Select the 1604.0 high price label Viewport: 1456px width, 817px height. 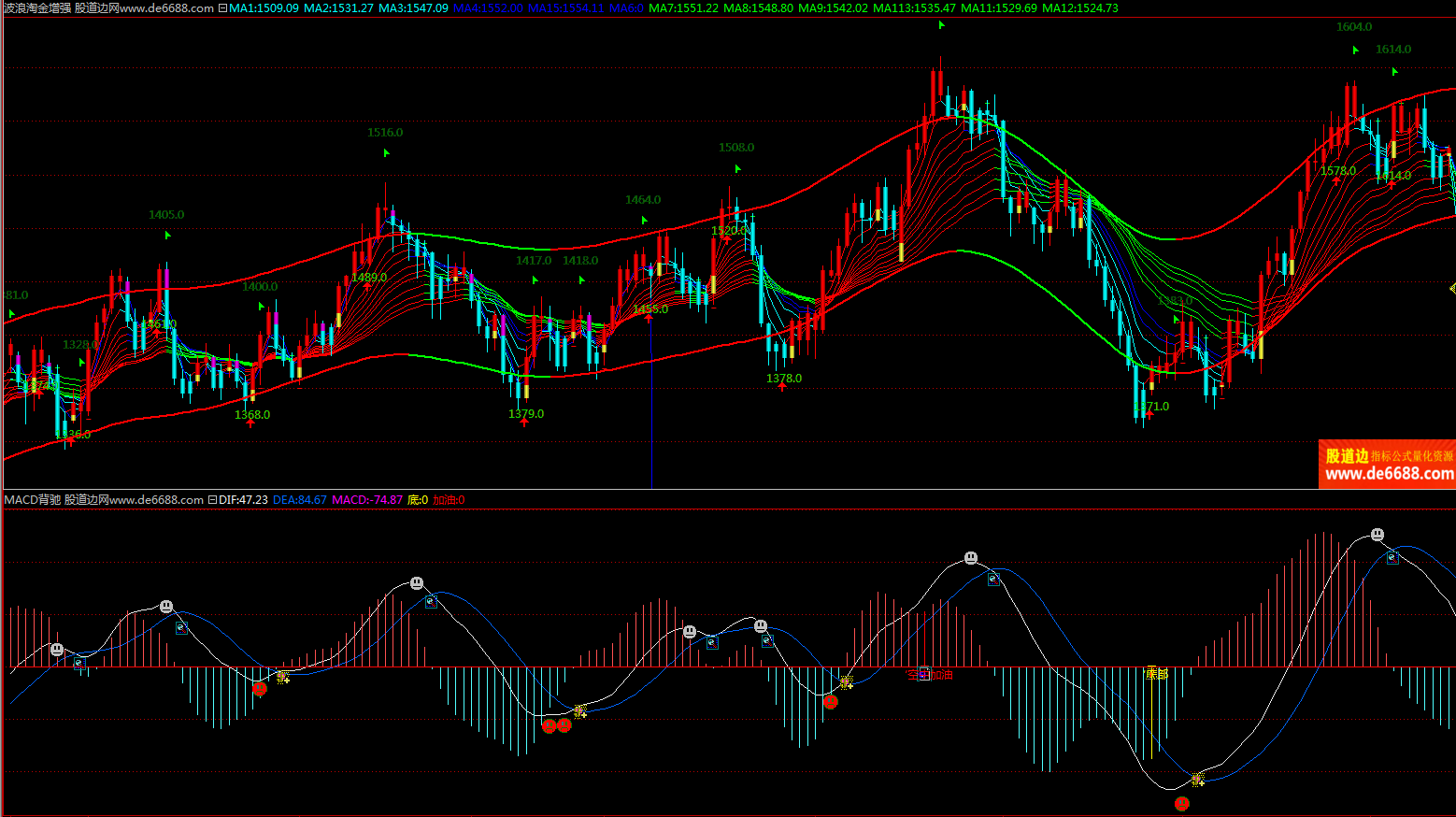point(1353,27)
